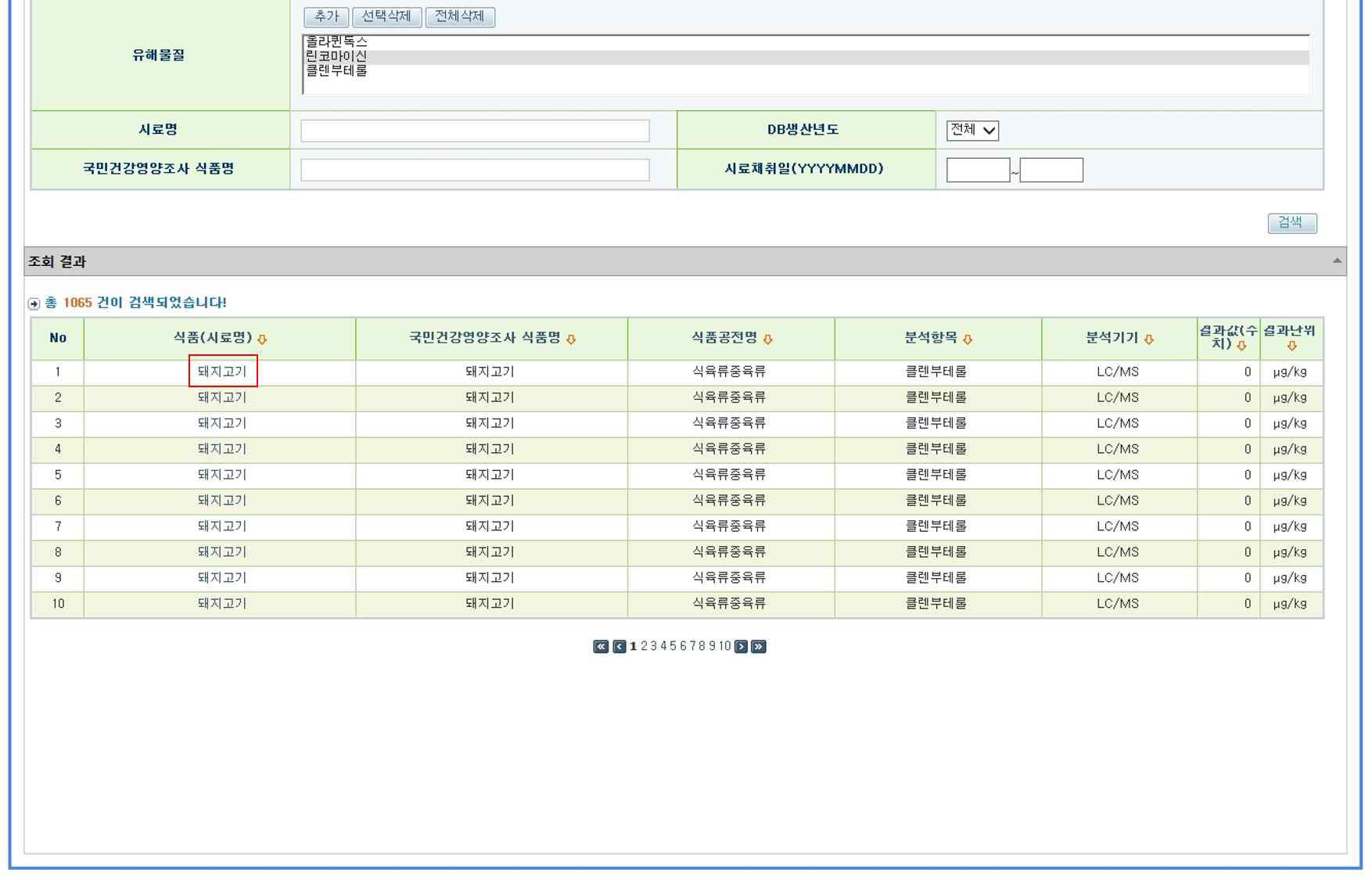The image size is (1372, 880).
Task: Open the DB생산년도 전체 dropdown
Action: tap(972, 130)
